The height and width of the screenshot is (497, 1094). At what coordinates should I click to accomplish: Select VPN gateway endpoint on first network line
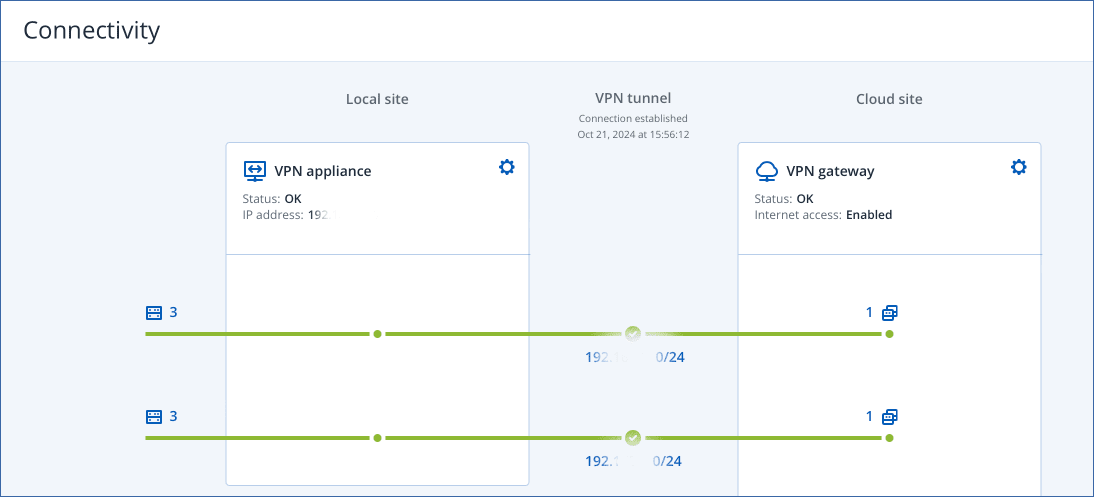[x=889, y=334]
